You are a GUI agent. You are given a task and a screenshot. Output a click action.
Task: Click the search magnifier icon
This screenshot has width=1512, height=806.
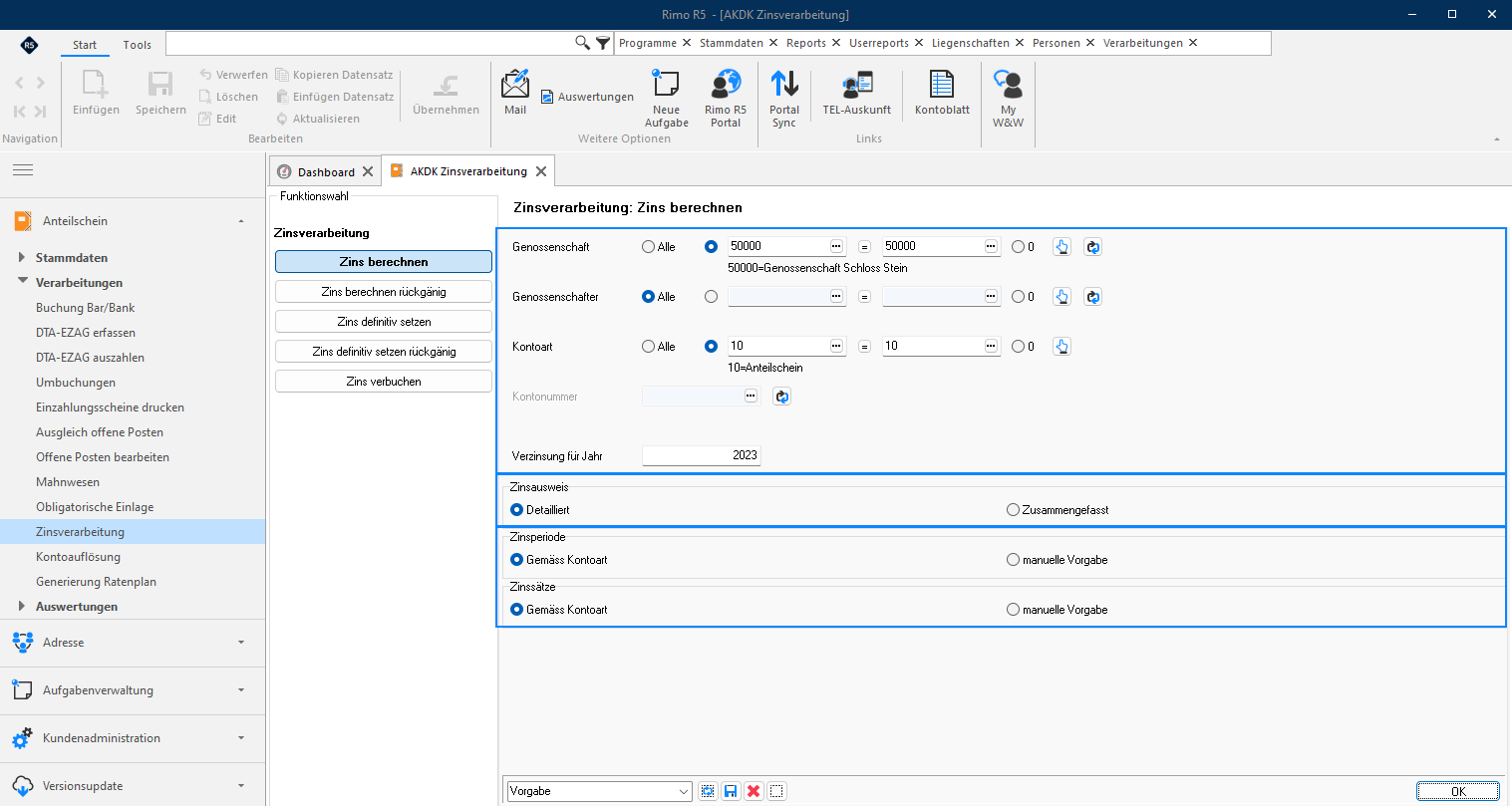point(583,43)
